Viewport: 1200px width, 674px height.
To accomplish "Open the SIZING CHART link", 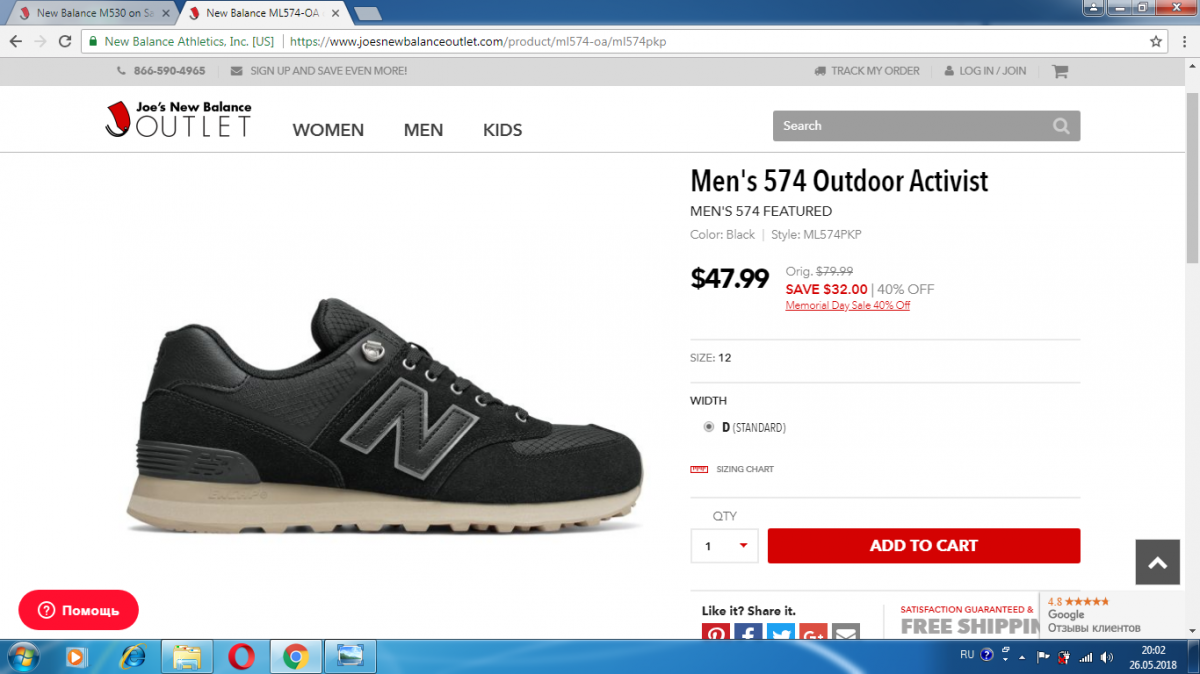I will pos(745,469).
